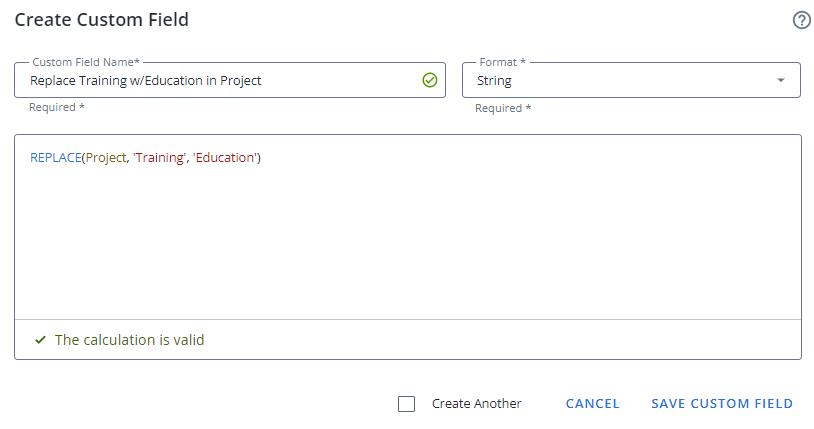Click the REPLACE function keyword
The image size is (814, 429).
[55, 158]
